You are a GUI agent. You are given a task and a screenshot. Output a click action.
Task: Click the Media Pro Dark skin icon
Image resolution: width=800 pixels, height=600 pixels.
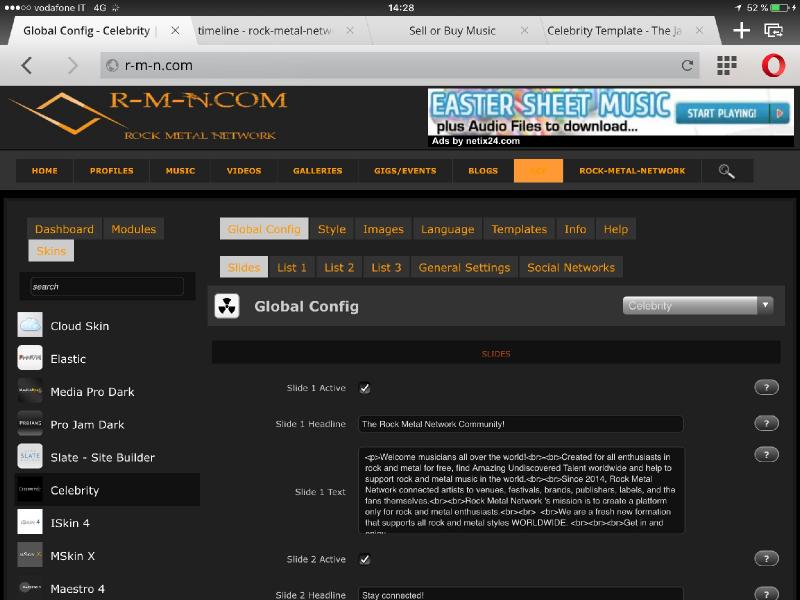pos(30,391)
